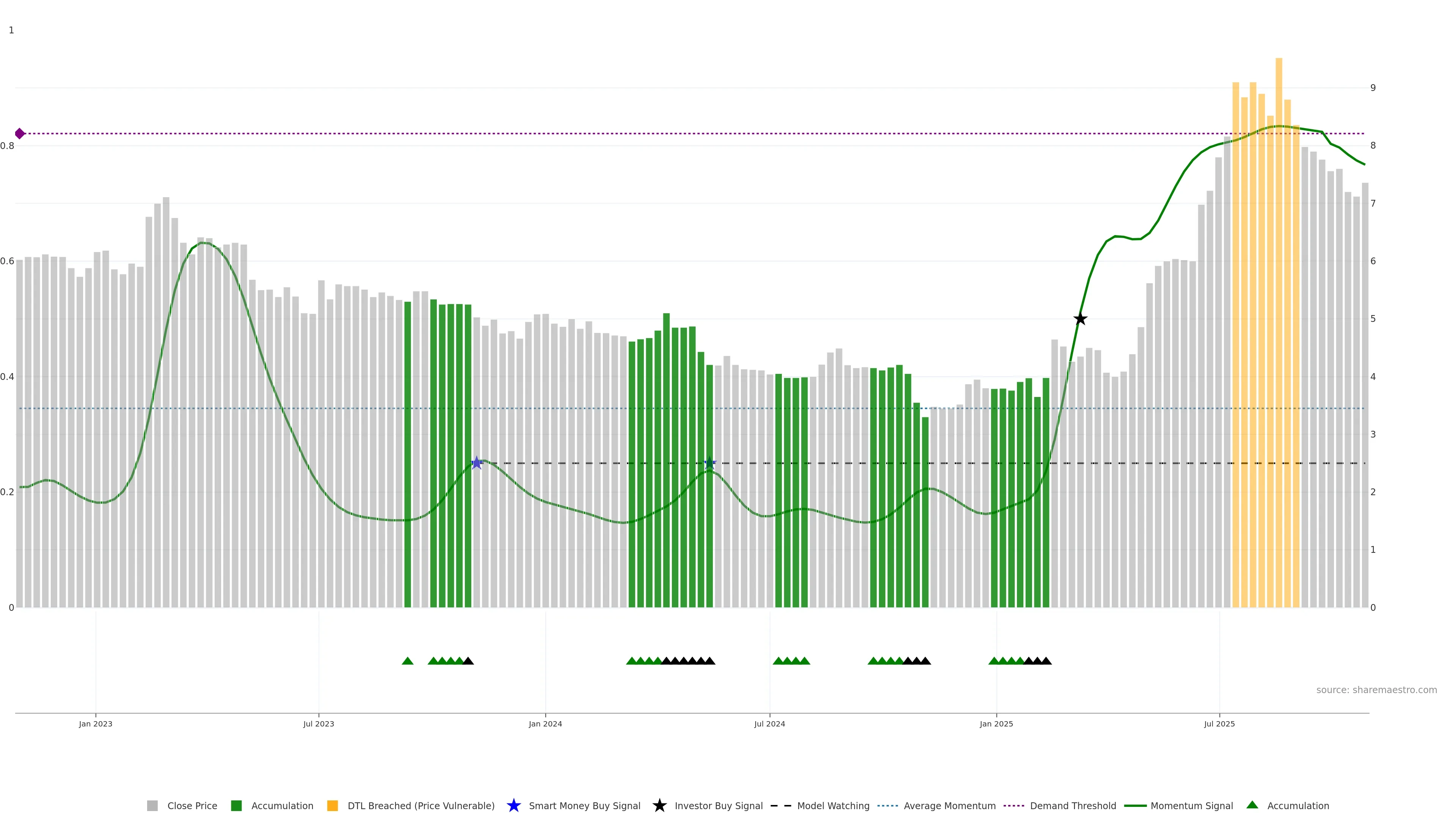Click the gray Close Price legend swatch
This screenshot has height=819, width=1456.
pos(152,805)
